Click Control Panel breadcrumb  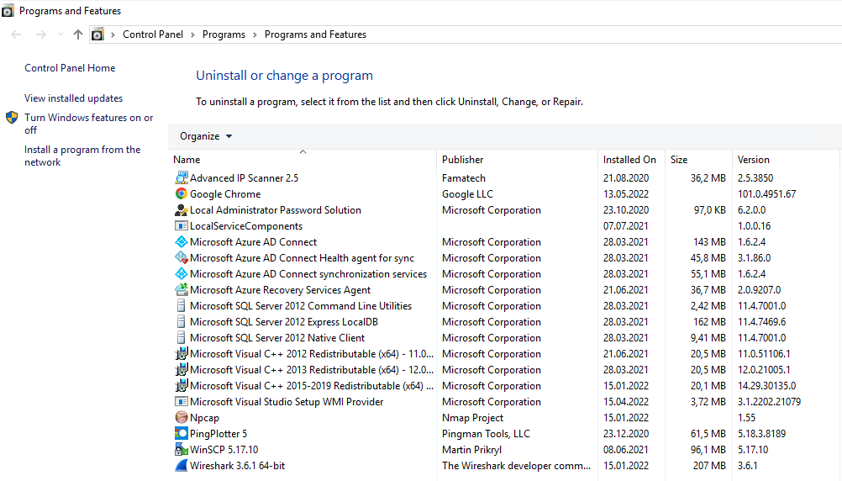153,34
